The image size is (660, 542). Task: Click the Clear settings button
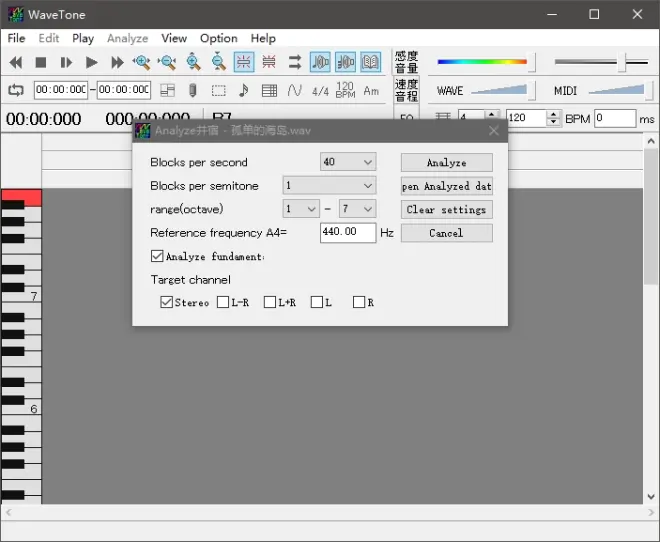(x=447, y=210)
